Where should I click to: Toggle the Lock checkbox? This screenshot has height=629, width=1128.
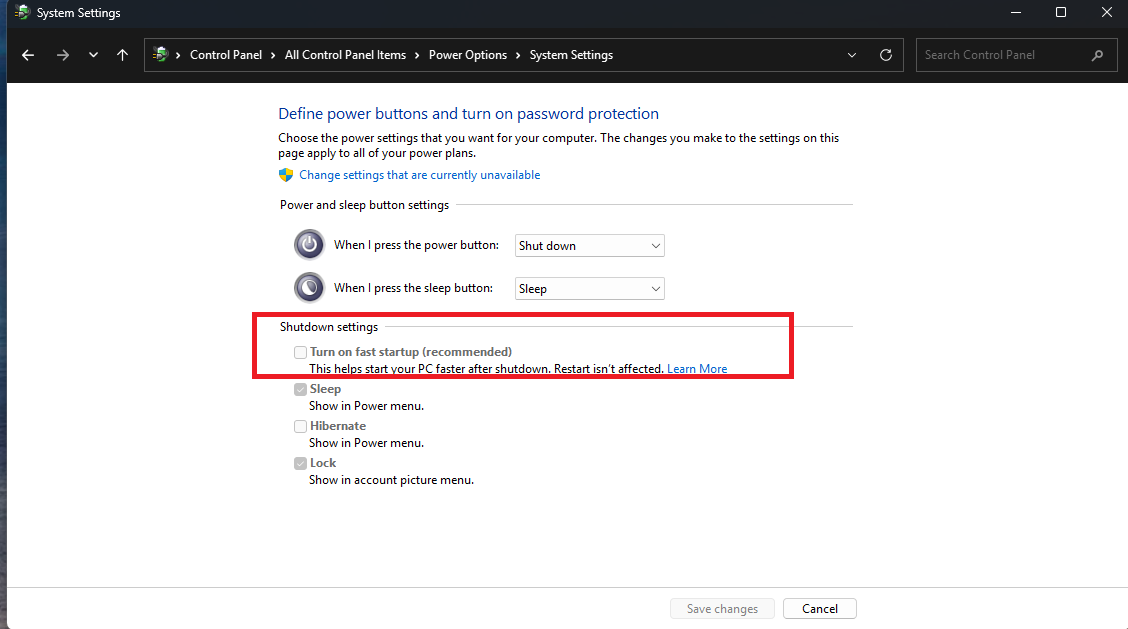point(300,463)
